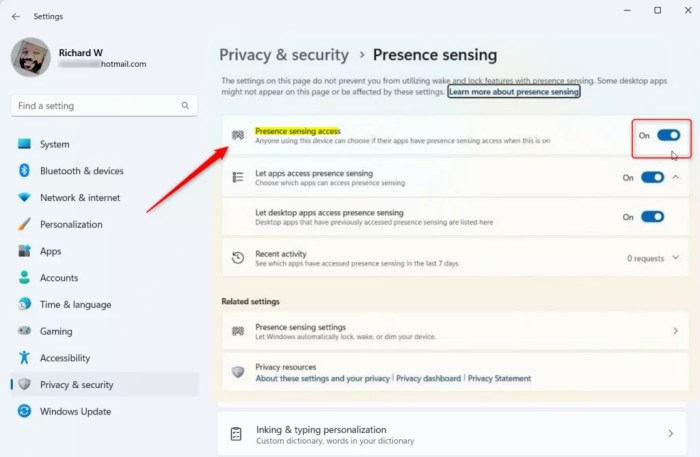The width and height of the screenshot is (700, 457).
Task: Click the Personalization paintbrush icon
Action: [24, 224]
